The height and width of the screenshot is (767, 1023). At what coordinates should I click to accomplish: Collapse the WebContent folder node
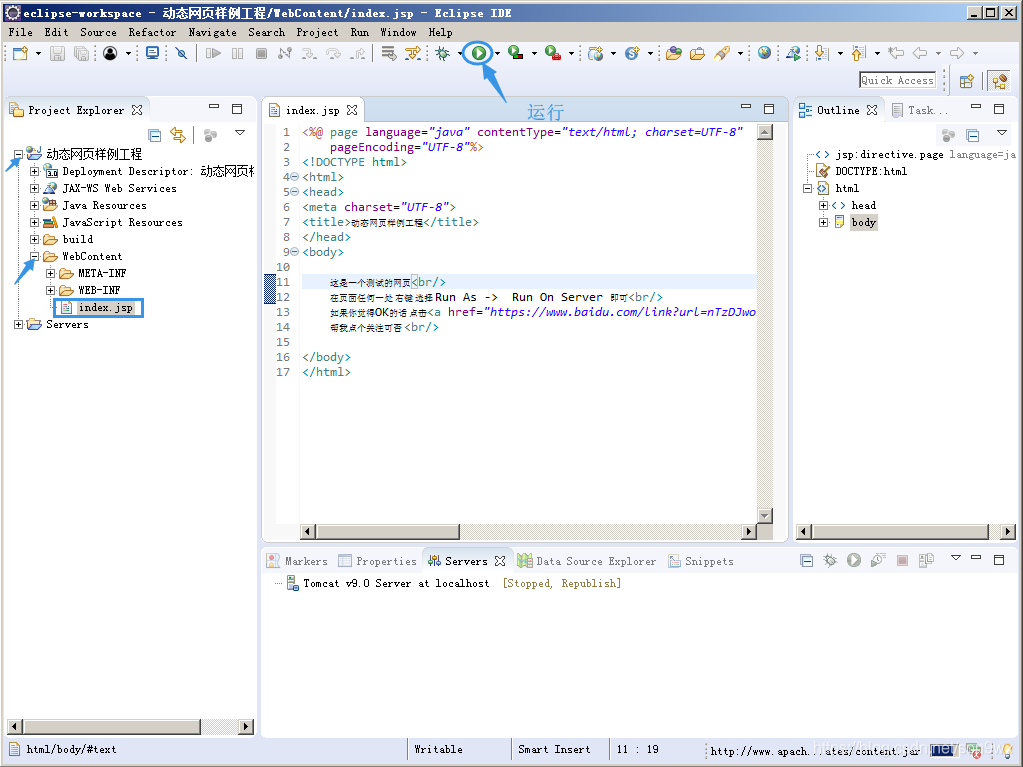[35, 256]
